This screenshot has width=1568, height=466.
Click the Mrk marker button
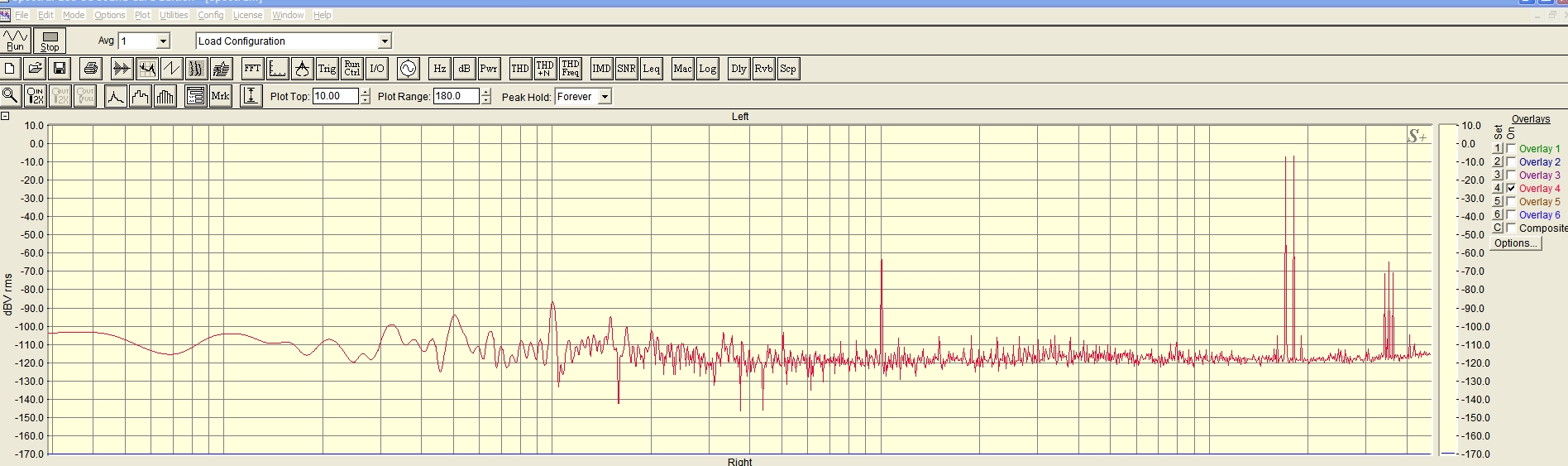pyautogui.click(x=220, y=96)
